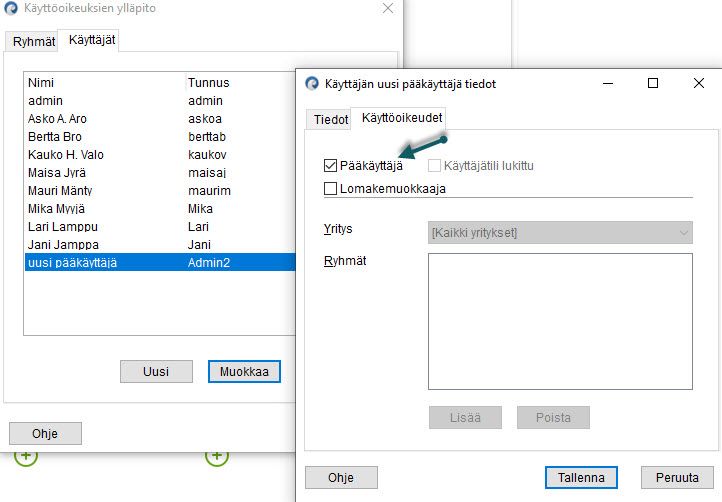Viewport: 722px width, 502px height.
Task: Create a new user with Uusi
Action: point(156,371)
